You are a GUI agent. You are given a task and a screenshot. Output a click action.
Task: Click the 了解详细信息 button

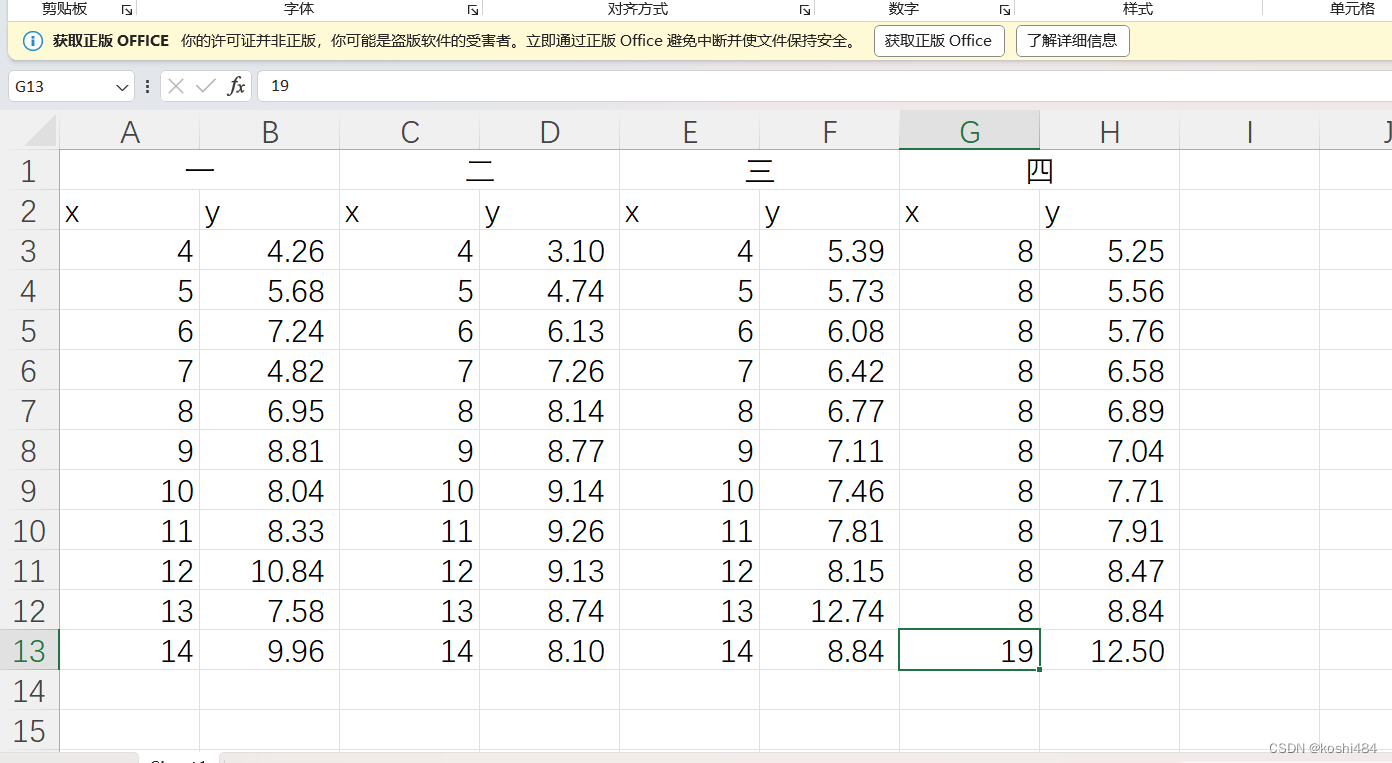[1073, 41]
